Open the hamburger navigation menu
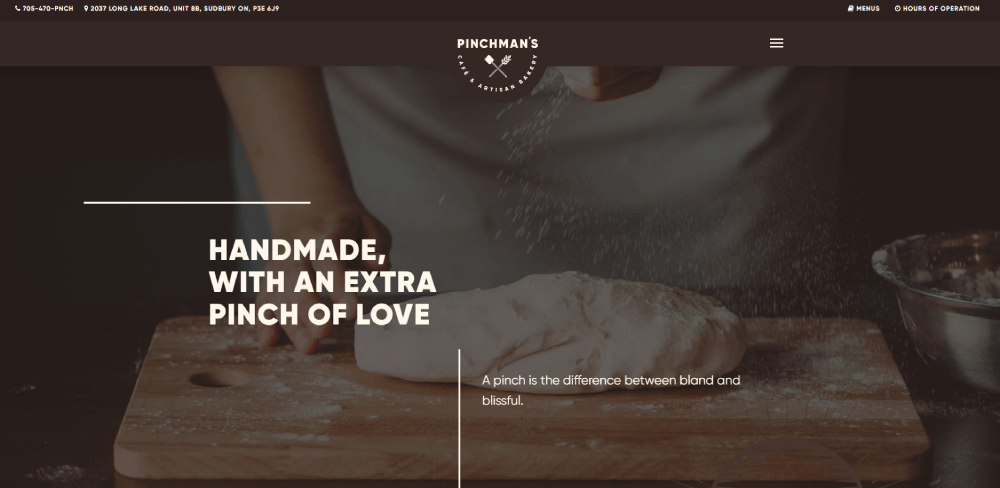 (x=776, y=43)
